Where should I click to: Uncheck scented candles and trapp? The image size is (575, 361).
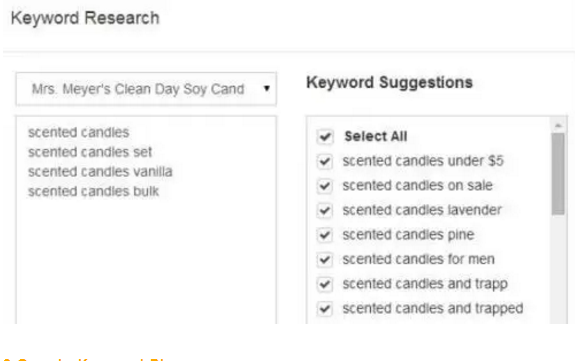(x=325, y=284)
